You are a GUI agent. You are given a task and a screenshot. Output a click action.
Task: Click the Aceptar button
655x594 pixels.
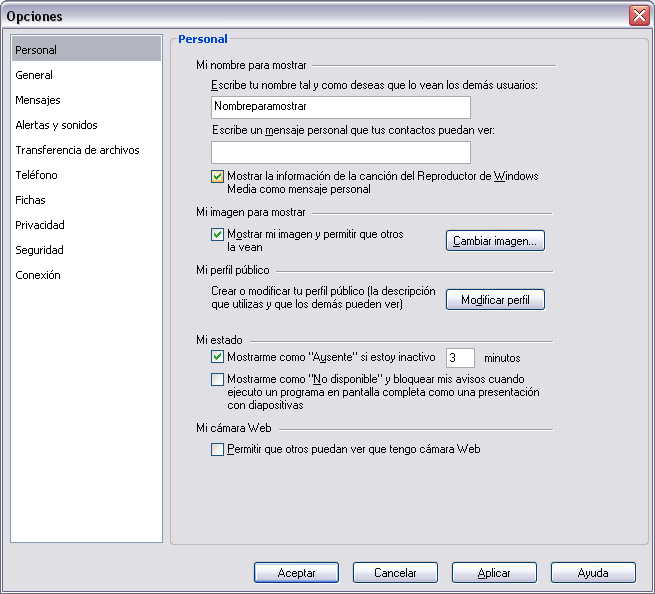[x=296, y=572]
